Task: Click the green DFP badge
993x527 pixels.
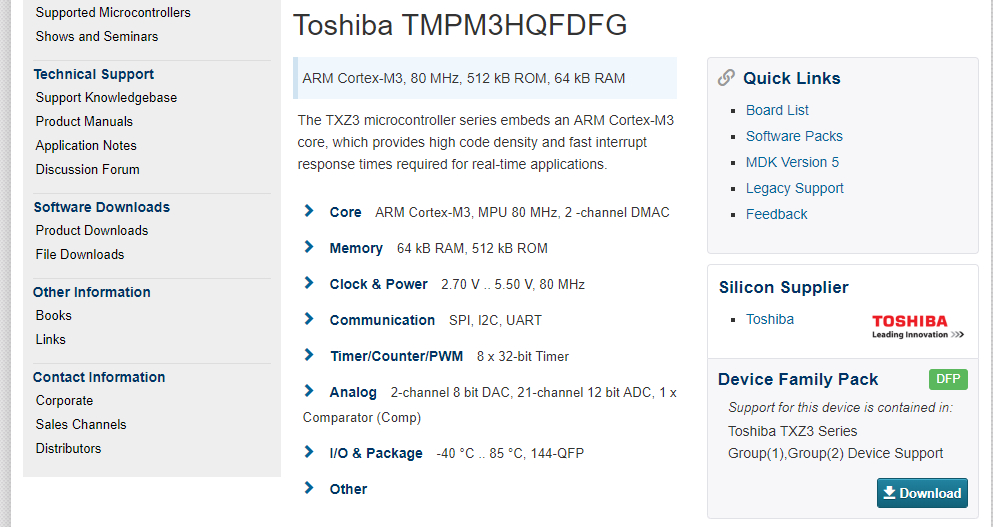Action: point(948,379)
